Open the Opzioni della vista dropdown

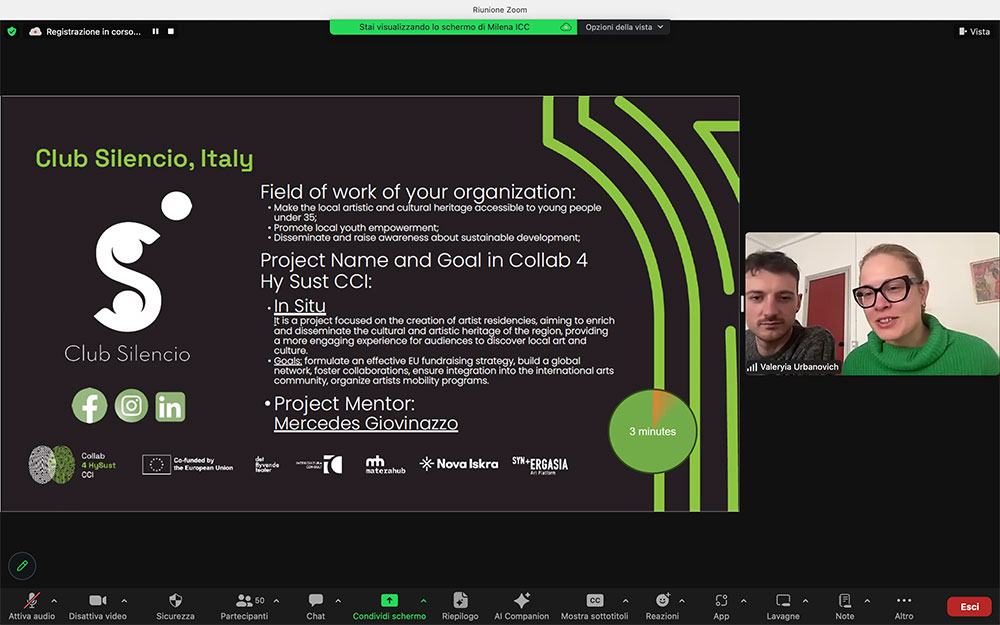click(623, 27)
